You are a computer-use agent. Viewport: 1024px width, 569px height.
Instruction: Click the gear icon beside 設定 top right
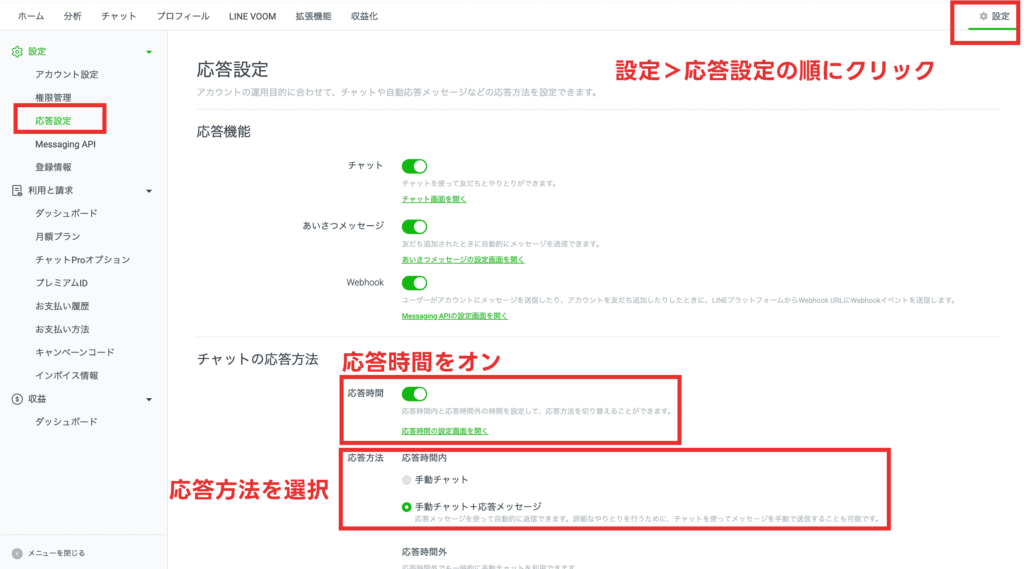(983, 17)
